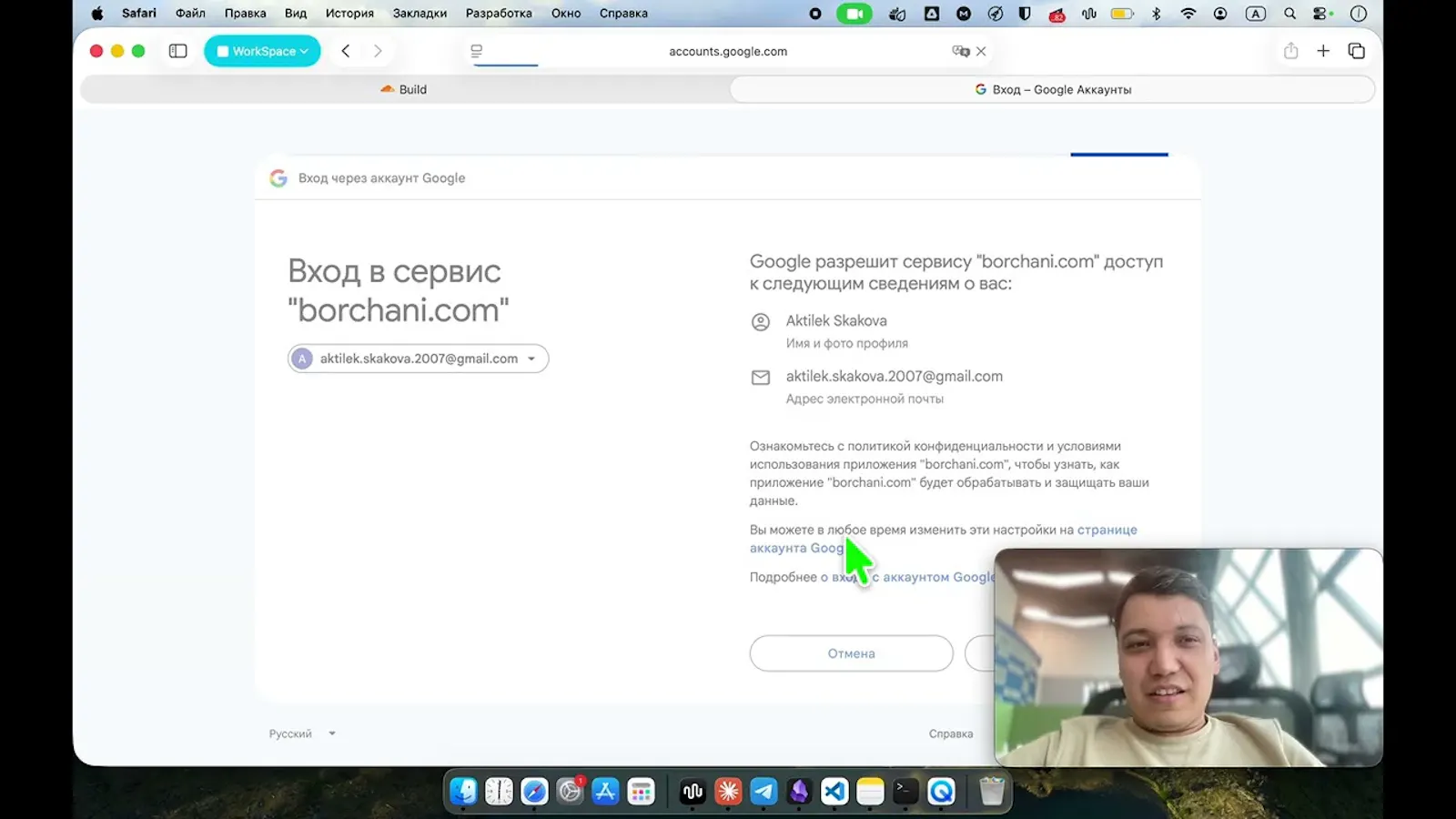Open the Разработка menu
This screenshot has width=1456, height=819.
(x=499, y=14)
